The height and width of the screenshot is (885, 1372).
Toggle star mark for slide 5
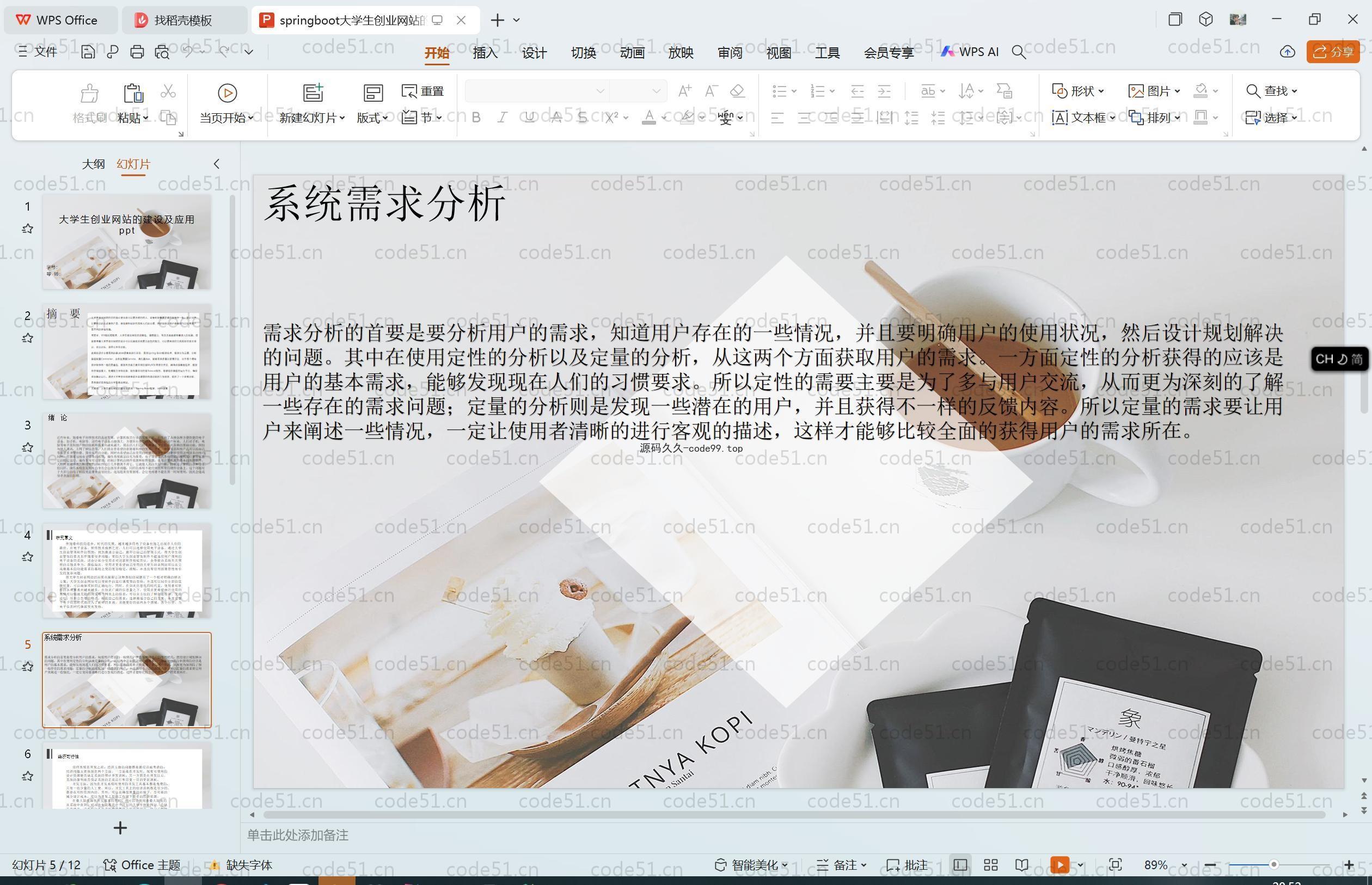[27, 667]
